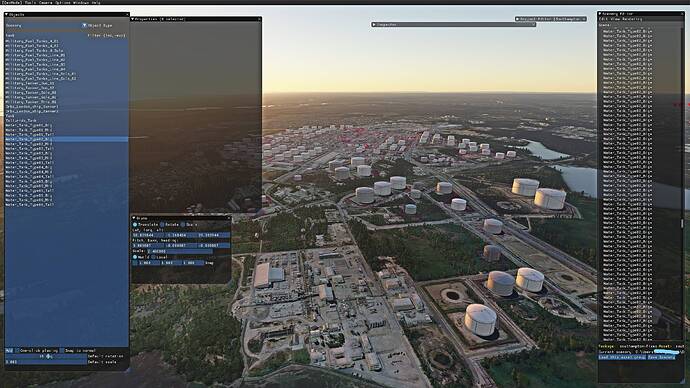Image resolution: width=690 pixels, height=388 pixels.
Task: Click the Scenery Editor list scrollbar
Action: tap(683, 223)
